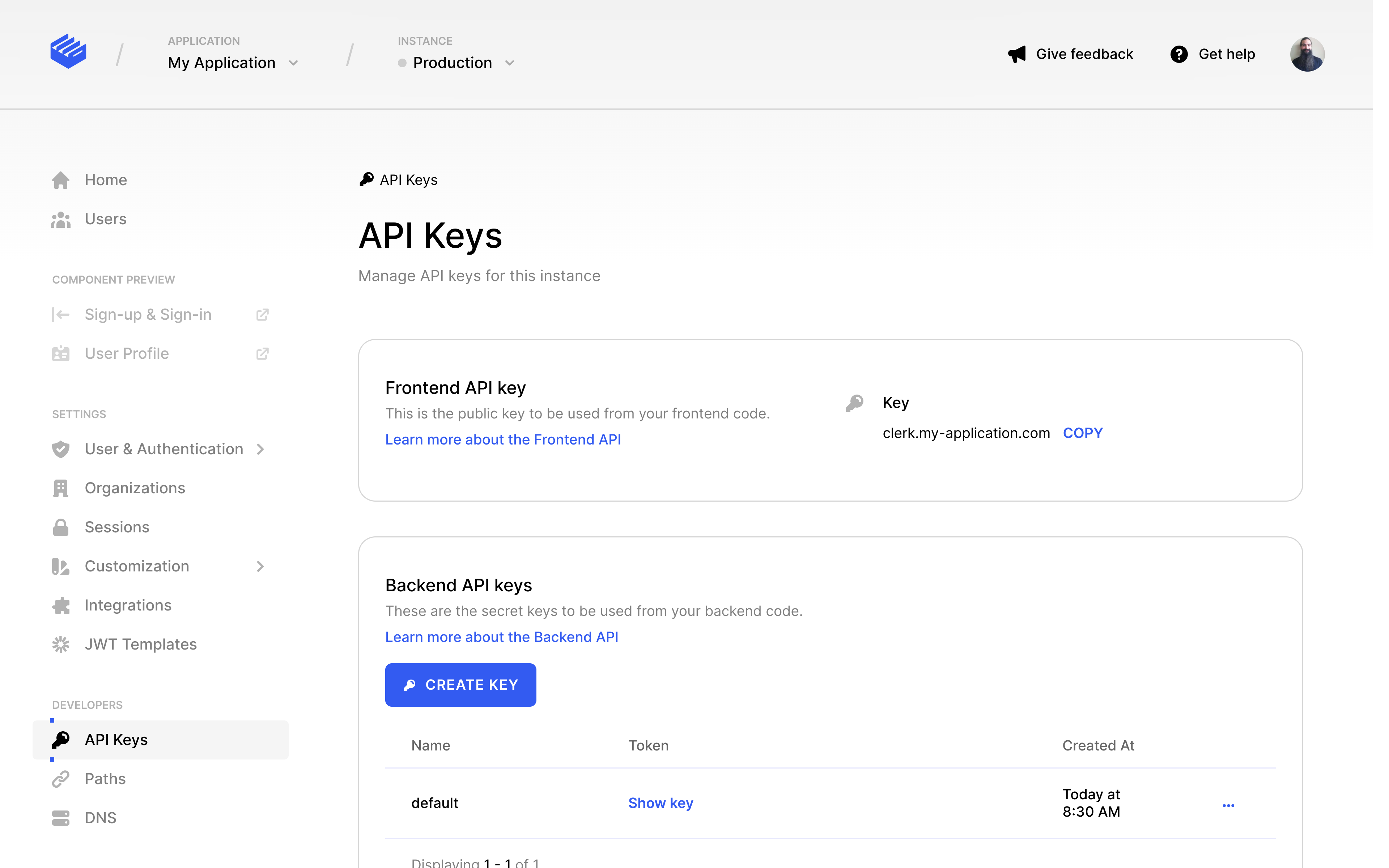The height and width of the screenshot is (868, 1389).
Task: Go to Home in sidebar
Action: 106,180
